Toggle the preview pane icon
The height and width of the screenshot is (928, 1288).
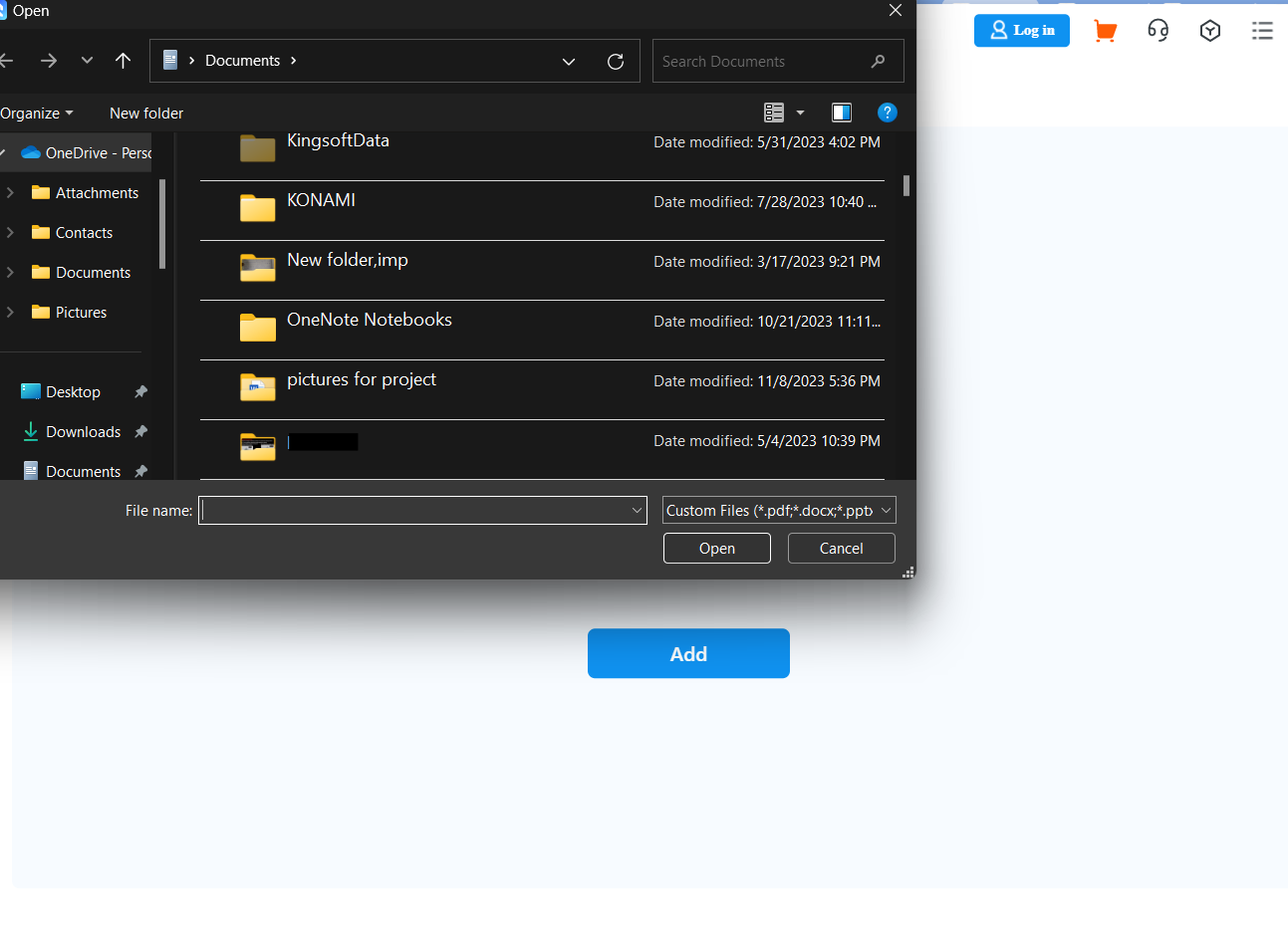coord(842,113)
